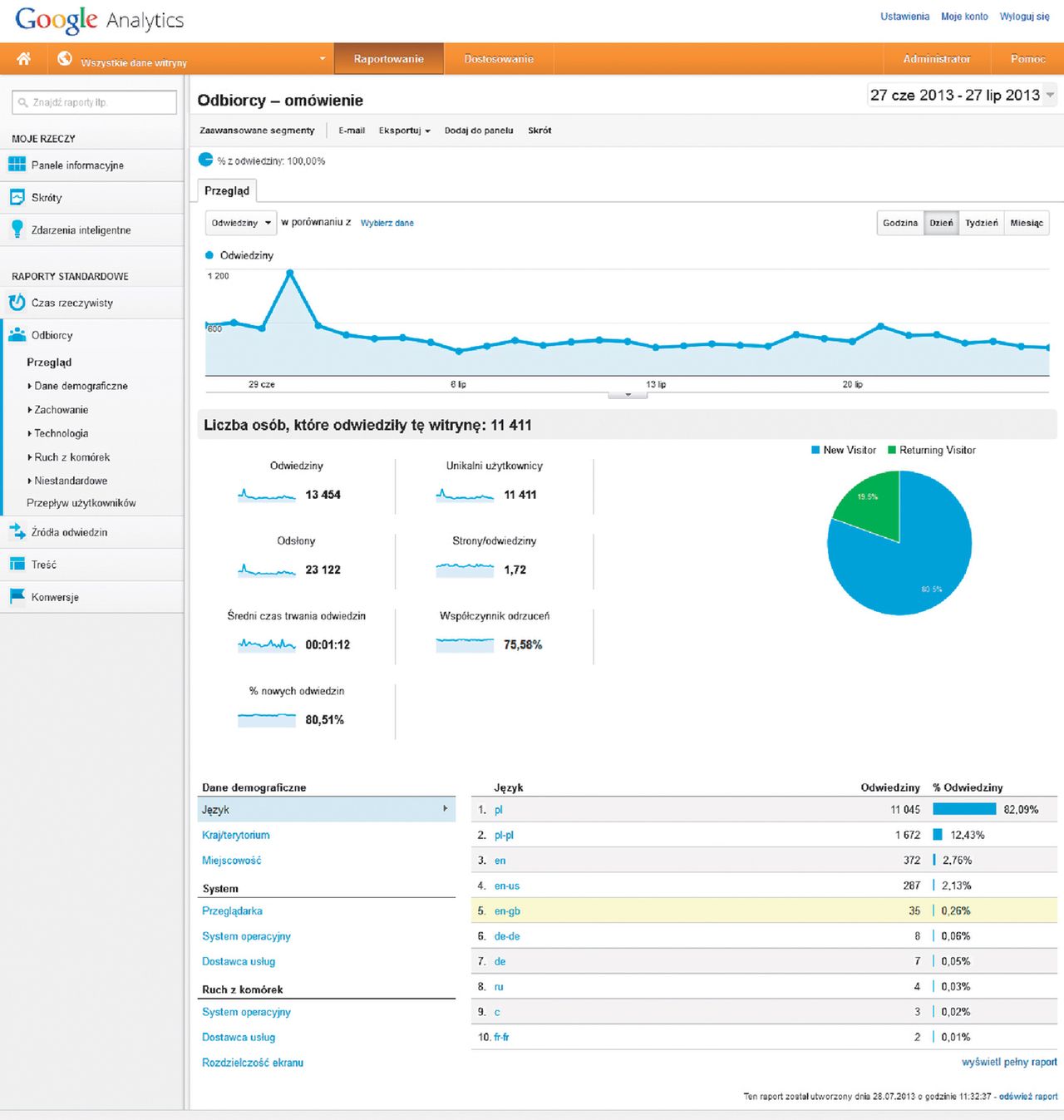Click the Współczynnik odrzuceń sparkline

coord(465,644)
